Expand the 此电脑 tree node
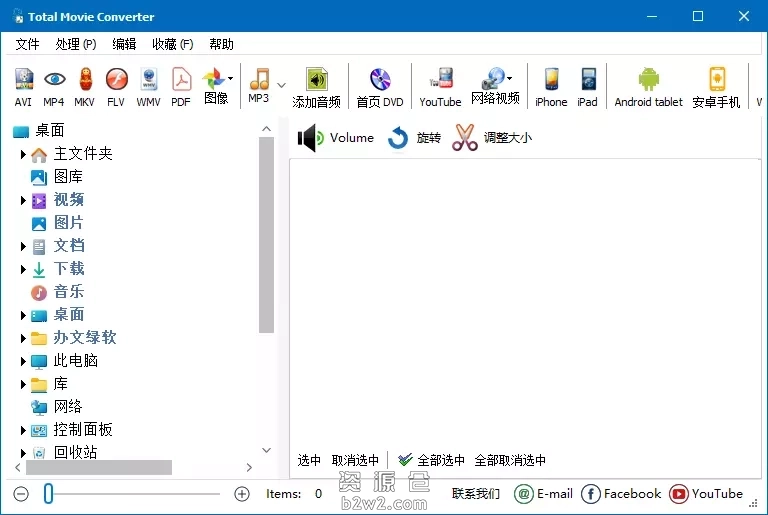The image size is (768, 515). [x=23, y=361]
